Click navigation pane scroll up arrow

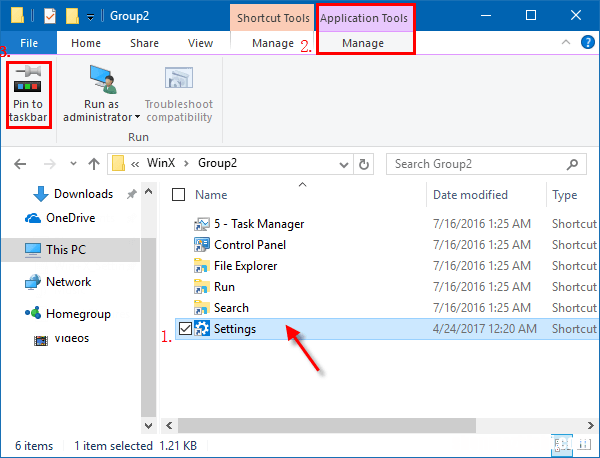[x=148, y=192]
